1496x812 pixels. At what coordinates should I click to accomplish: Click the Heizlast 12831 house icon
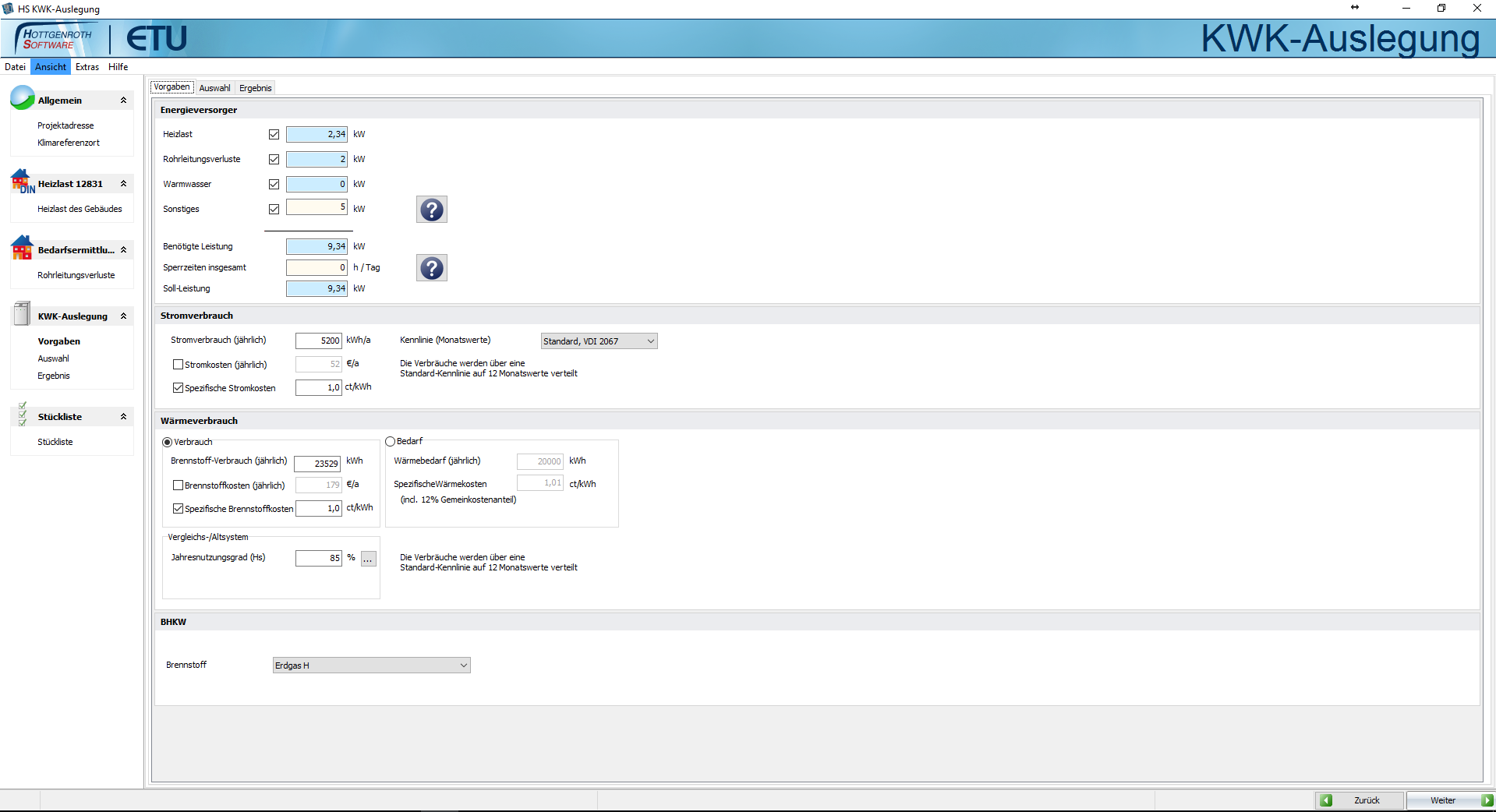pos(22,182)
